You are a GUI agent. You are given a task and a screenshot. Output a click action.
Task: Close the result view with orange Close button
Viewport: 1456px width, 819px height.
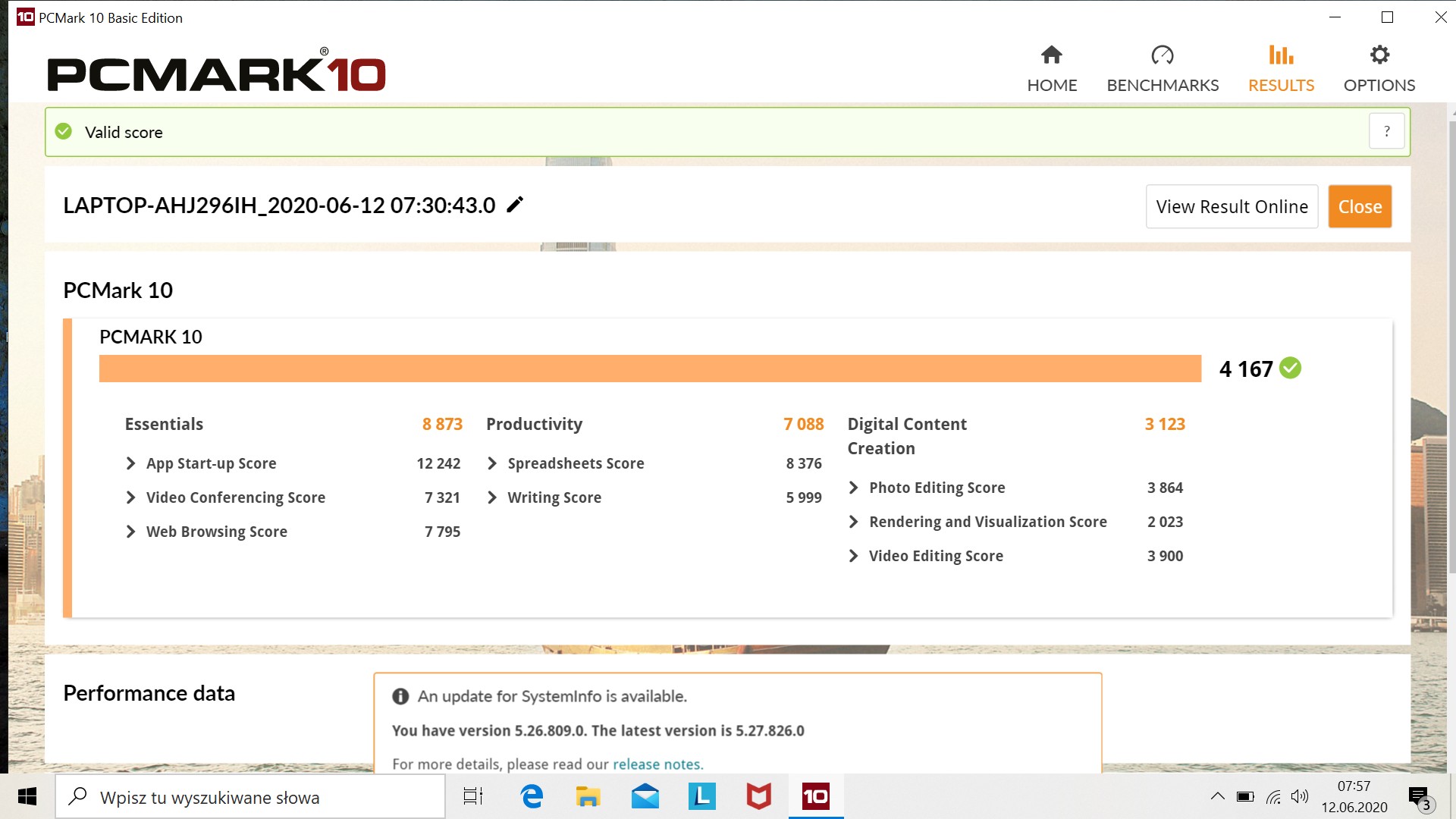point(1360,206)
